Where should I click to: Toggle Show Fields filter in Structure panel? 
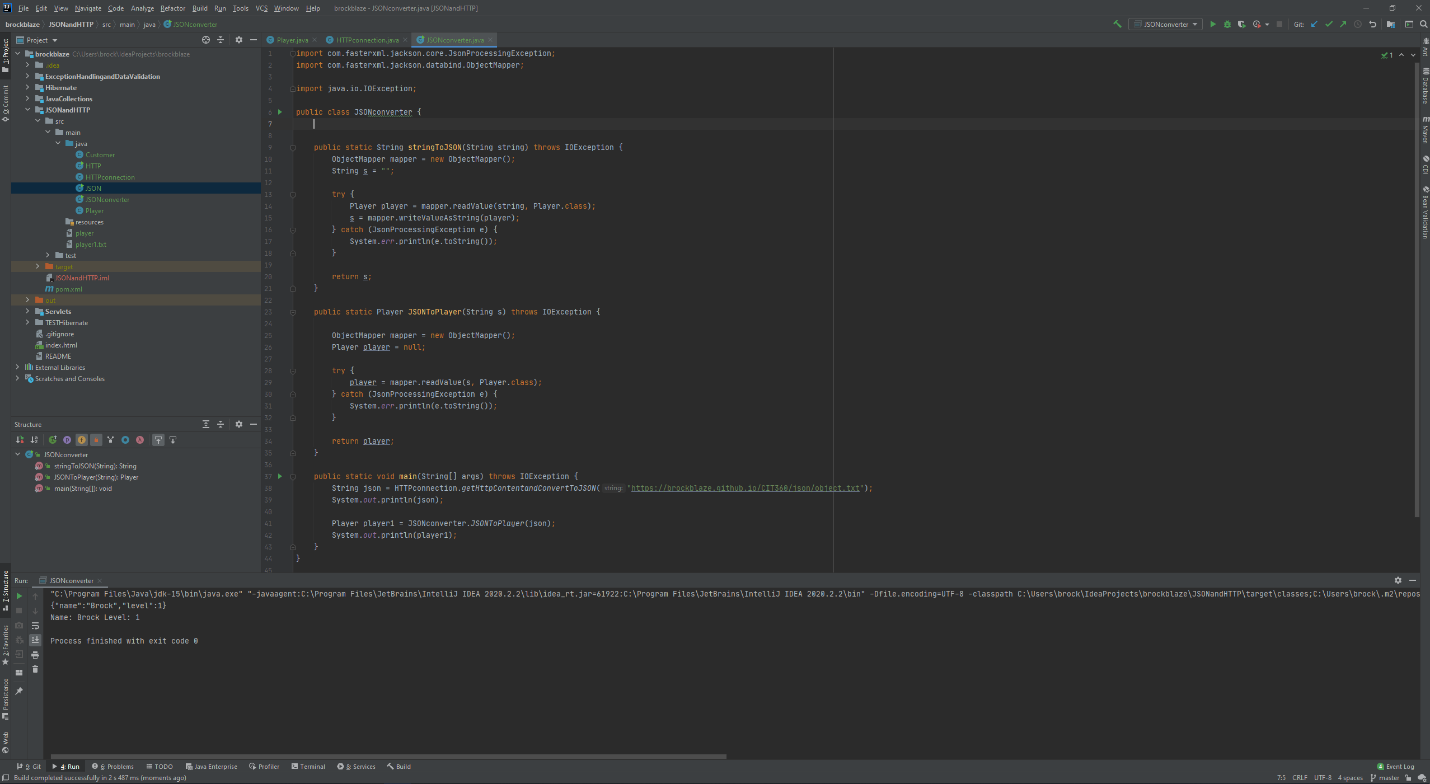pyautogui.click(x=82, y=440)
